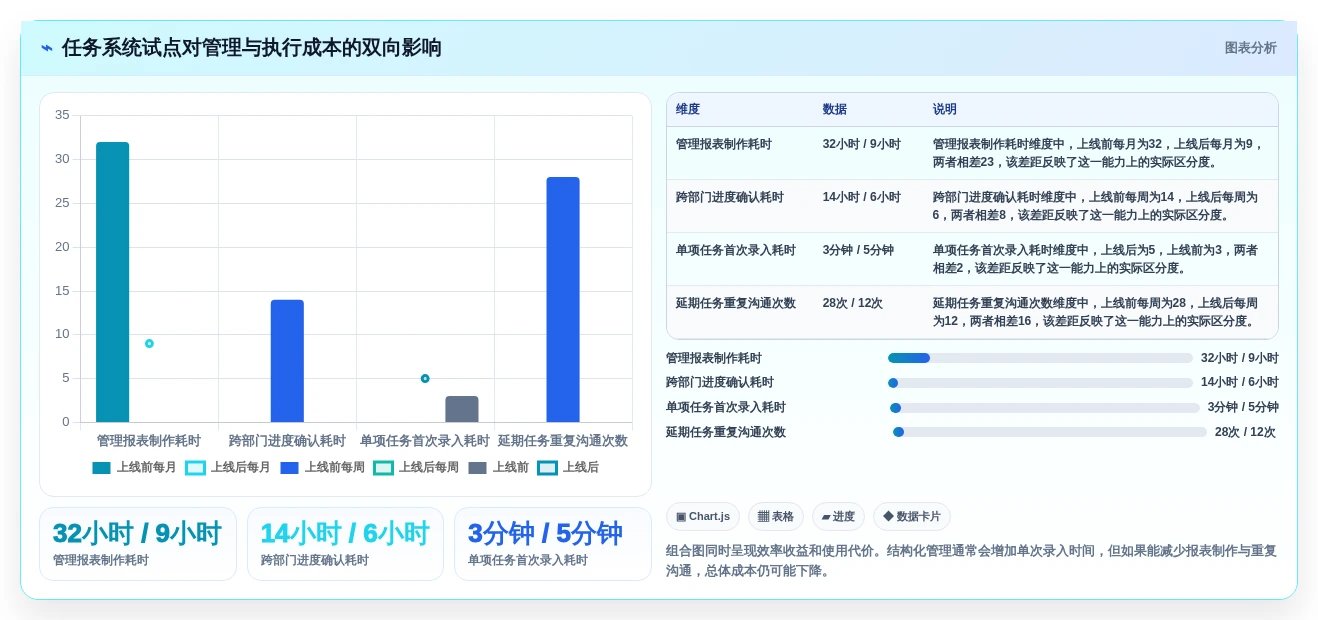Screen dimensions: 1318x620
Task: Select the 表格 tag
Action: (x=776, y=517)
